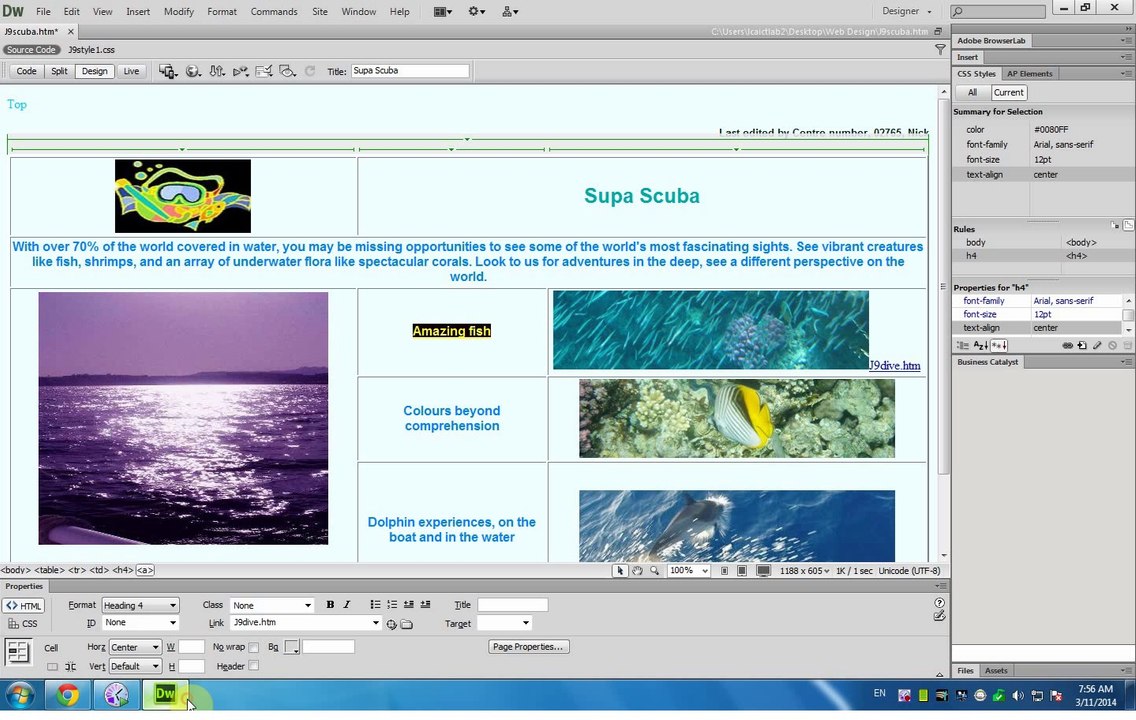Open the Designer workspace dropdown
The image size is (1136, 720).
pos(906,11)
